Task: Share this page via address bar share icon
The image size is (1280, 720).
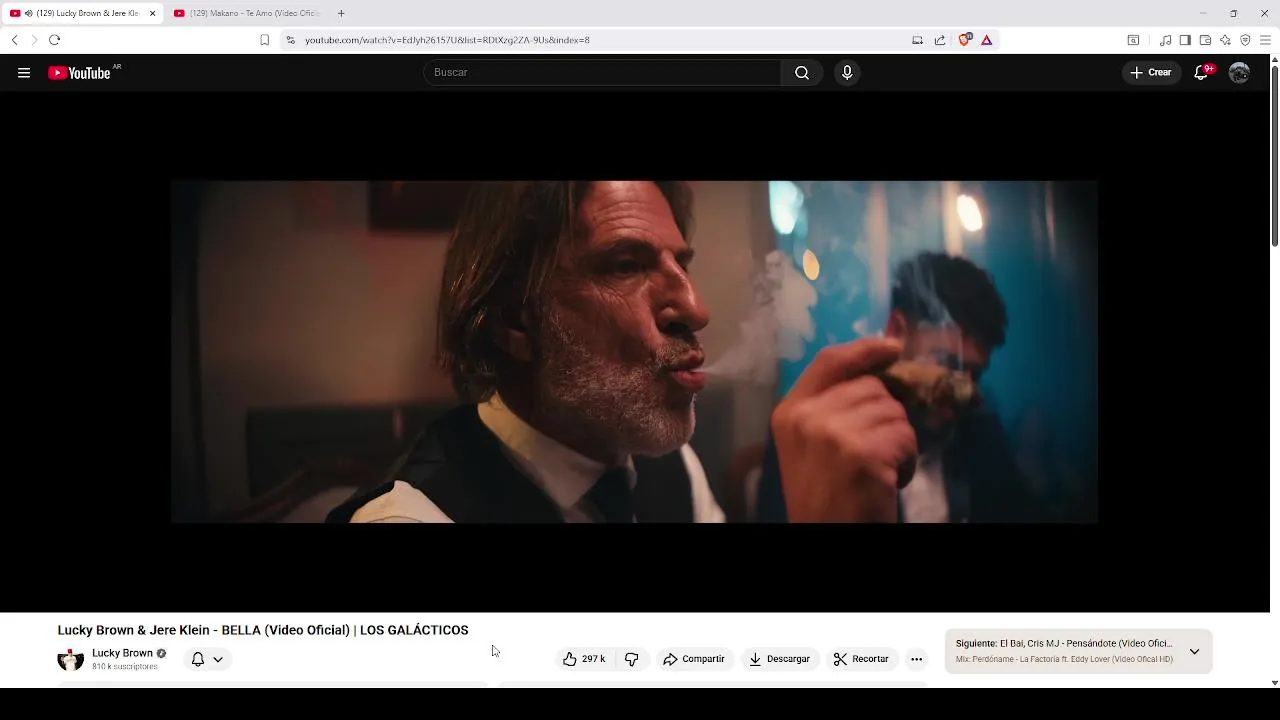Action: click(x=940, y=40)
